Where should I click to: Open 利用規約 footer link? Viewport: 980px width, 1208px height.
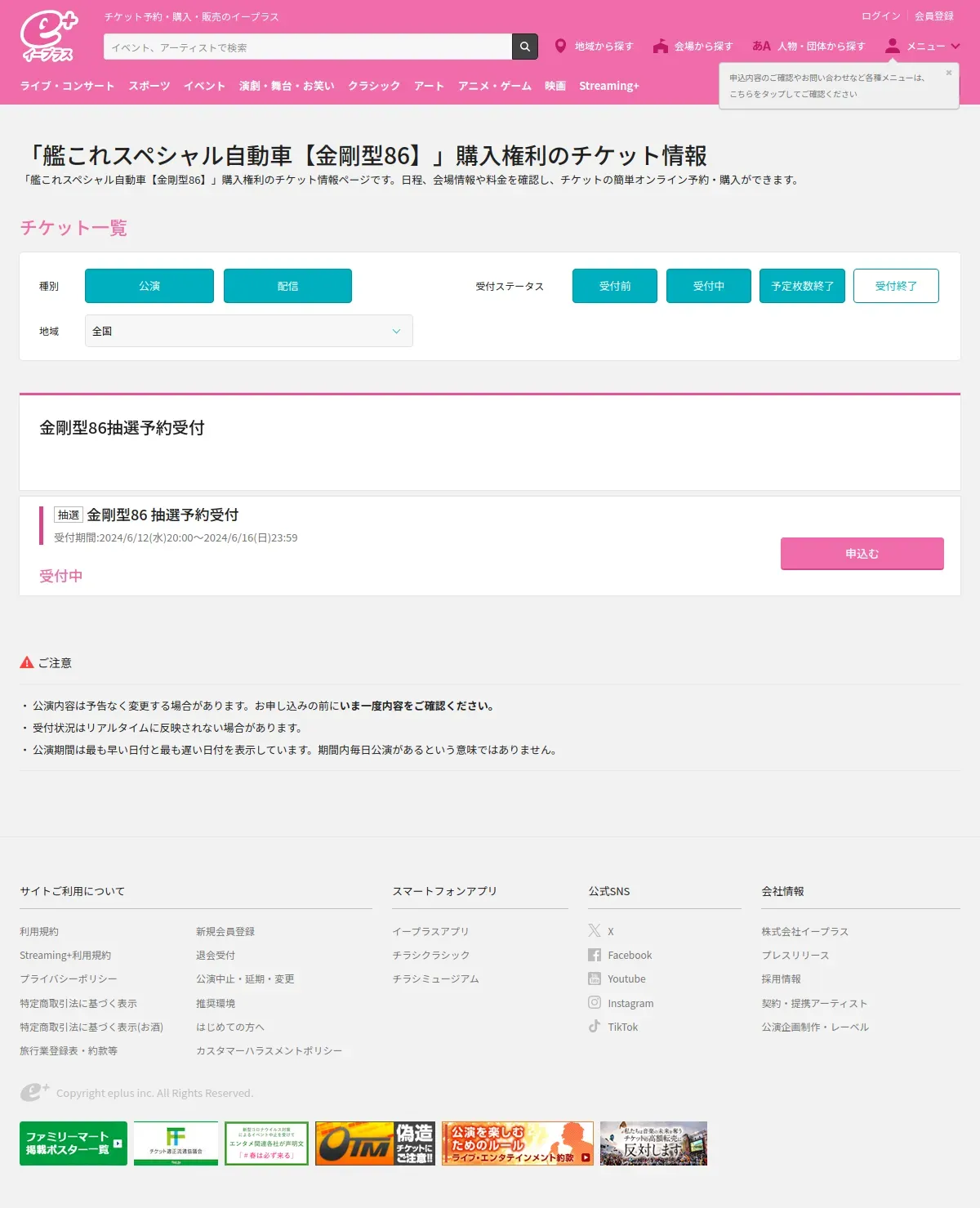coord(39,931)
